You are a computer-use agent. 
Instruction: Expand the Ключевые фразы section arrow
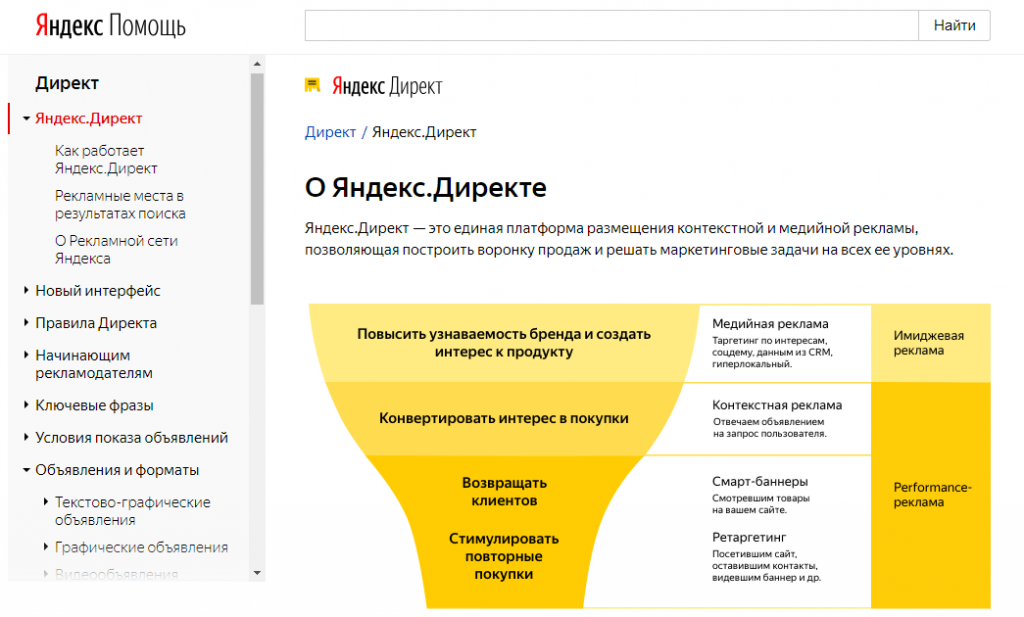click(26, 405)
